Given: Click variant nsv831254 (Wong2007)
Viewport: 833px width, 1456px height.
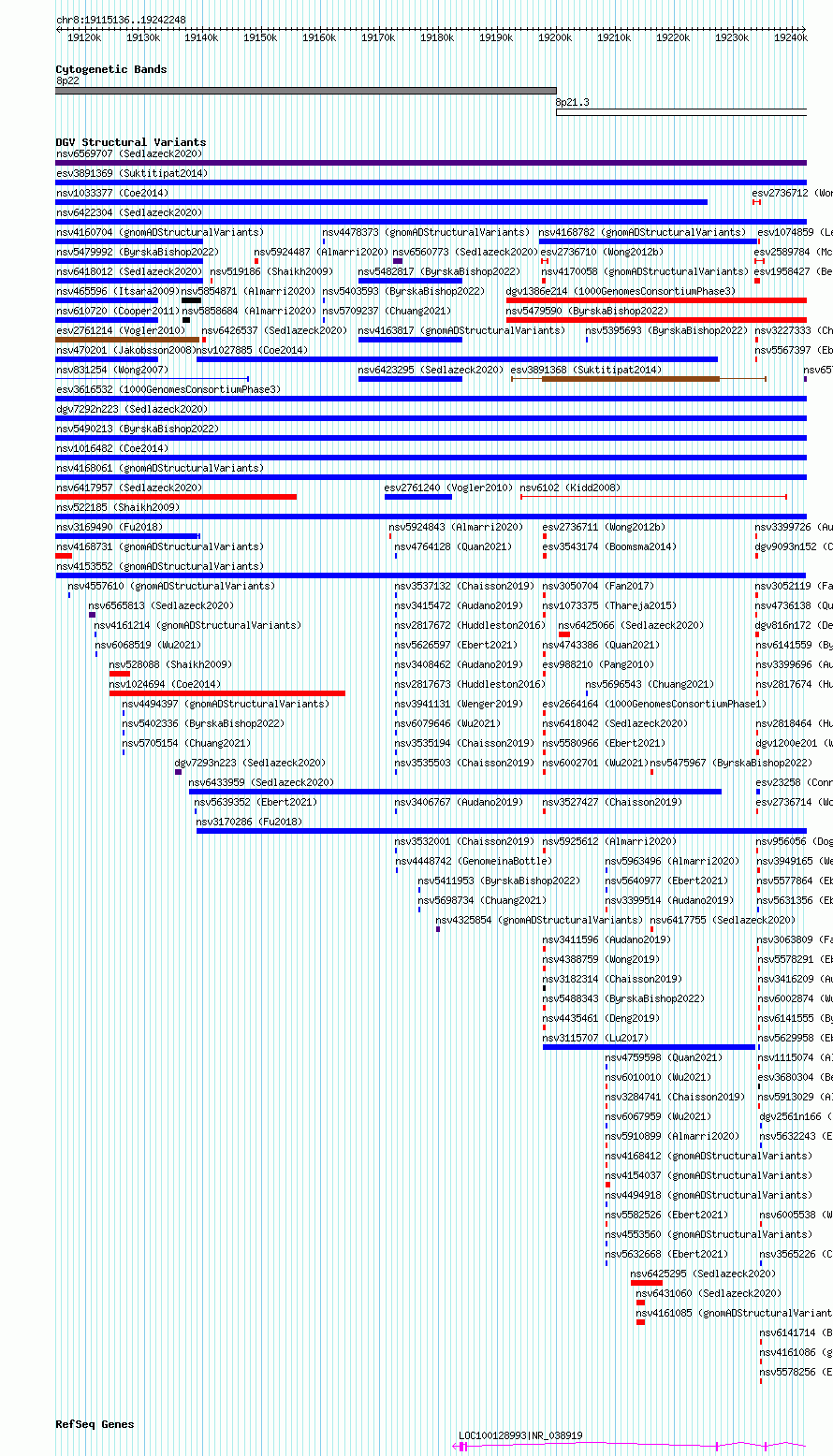Looking at the screenshot, I should point(112,370).
